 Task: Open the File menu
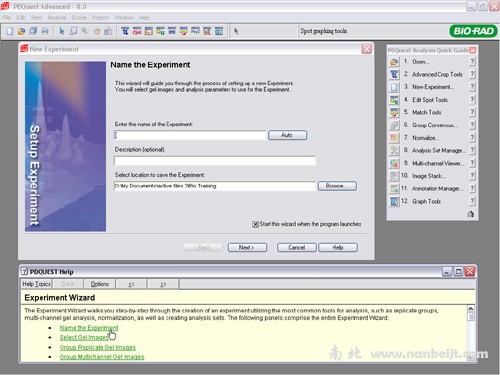pyautogui.click(x=7, y=17)
